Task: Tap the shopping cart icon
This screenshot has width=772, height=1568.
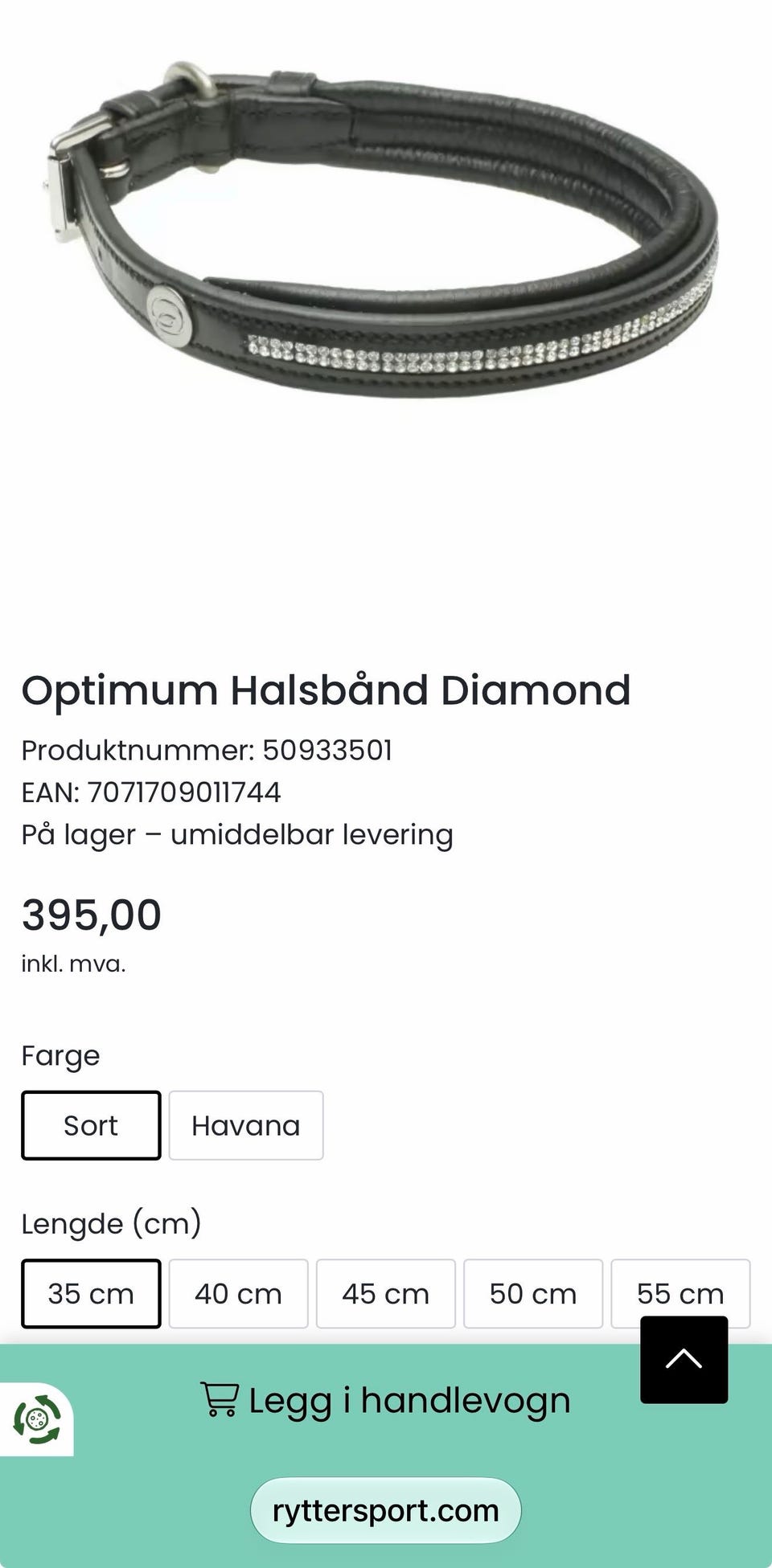Action: [219, 1398]
